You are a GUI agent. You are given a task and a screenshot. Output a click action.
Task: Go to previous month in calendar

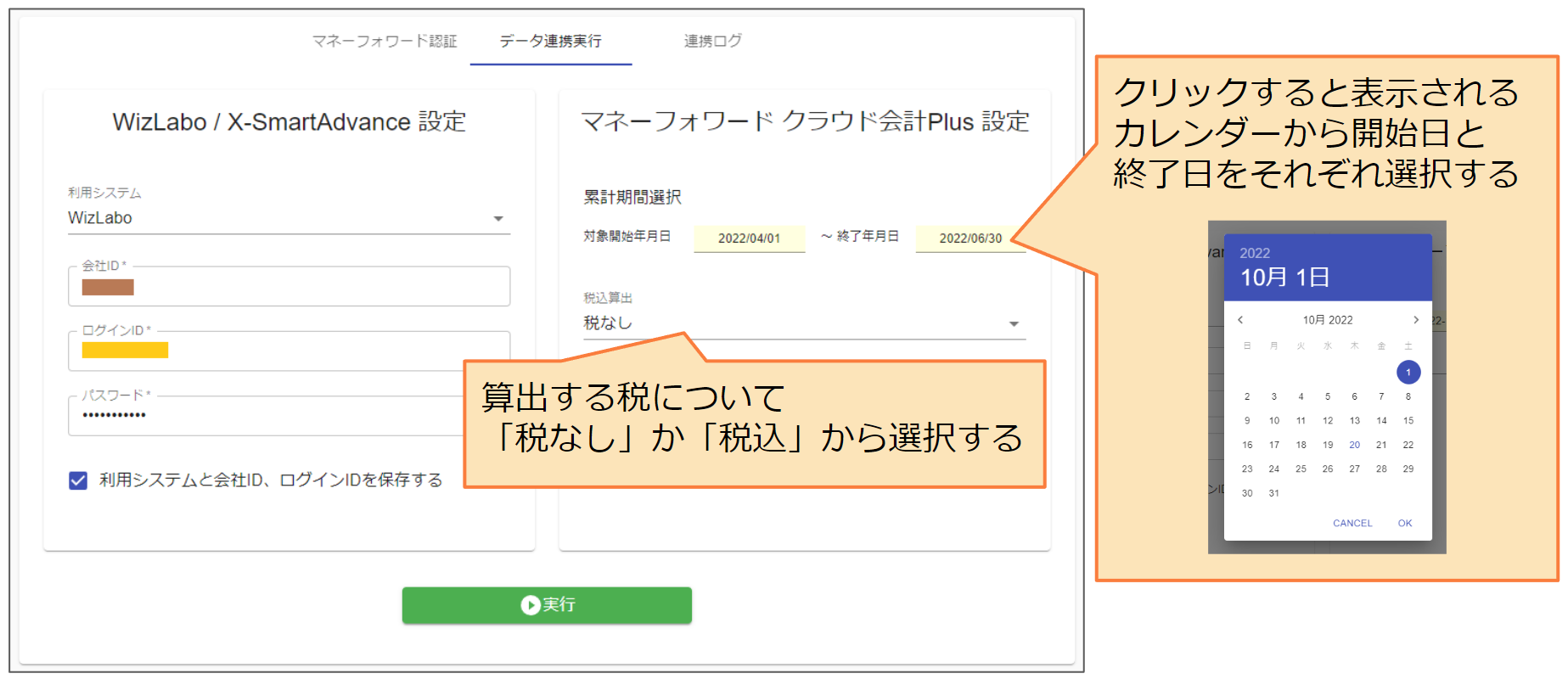pyautogui.click(x=1240, y=320)
